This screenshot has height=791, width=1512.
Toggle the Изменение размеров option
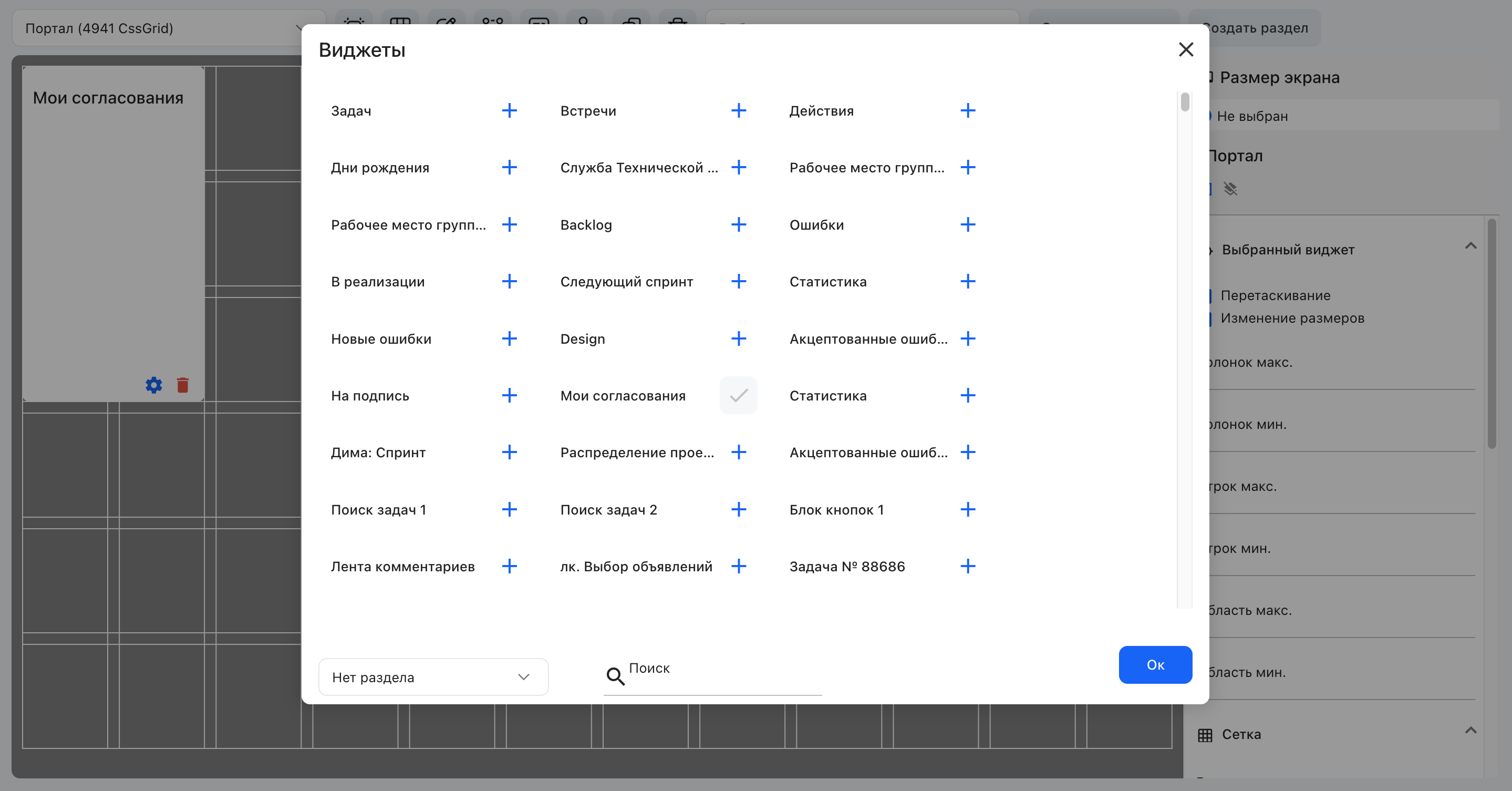[x=1291, y=319]
